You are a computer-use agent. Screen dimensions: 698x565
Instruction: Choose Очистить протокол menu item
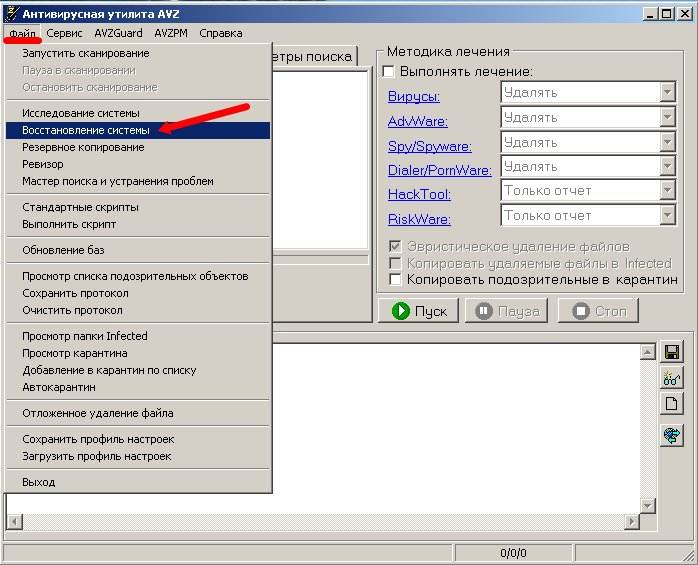138,310
